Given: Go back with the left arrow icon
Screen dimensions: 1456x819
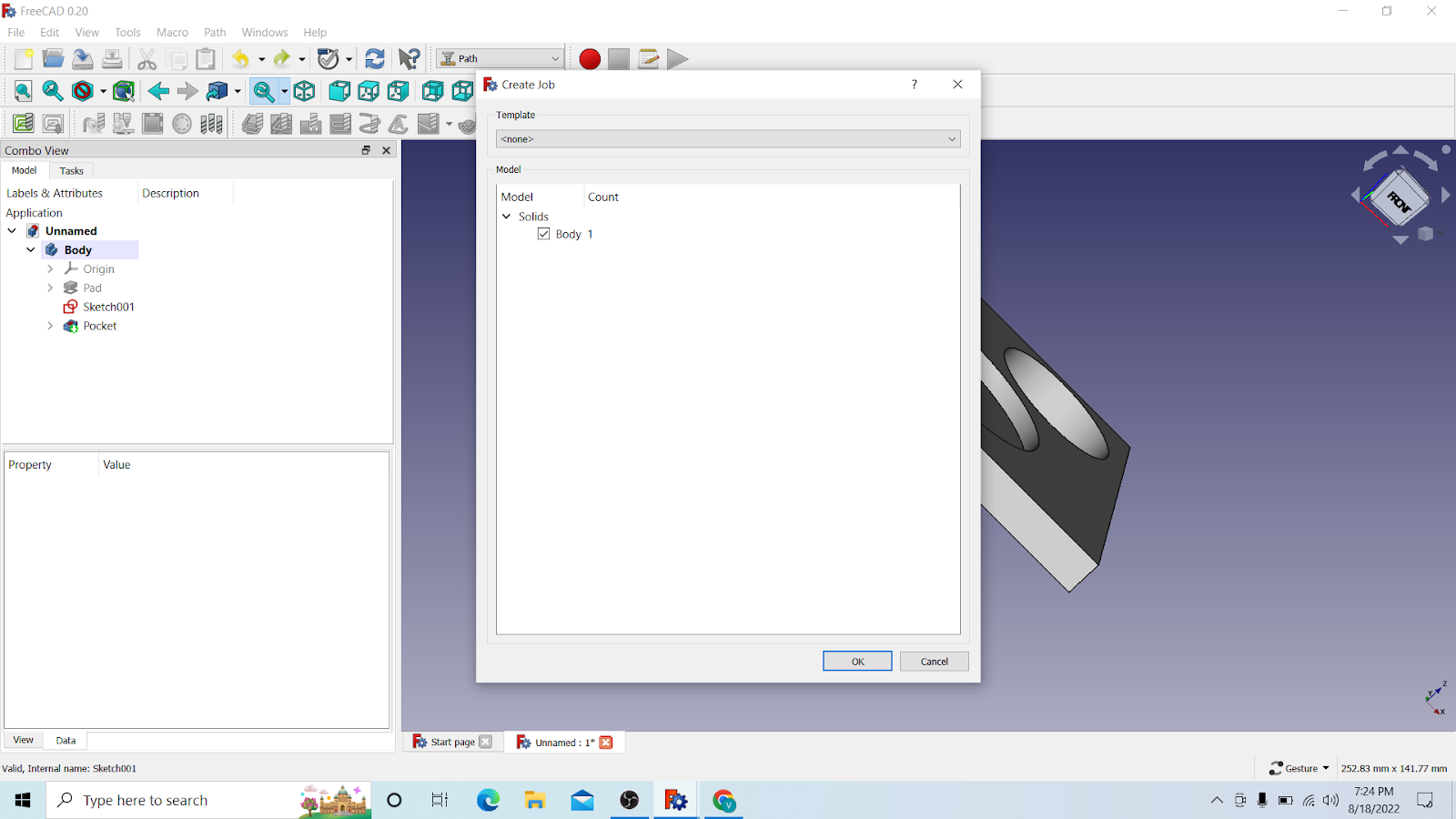Looking at the screenshot, I should (158, 91).
